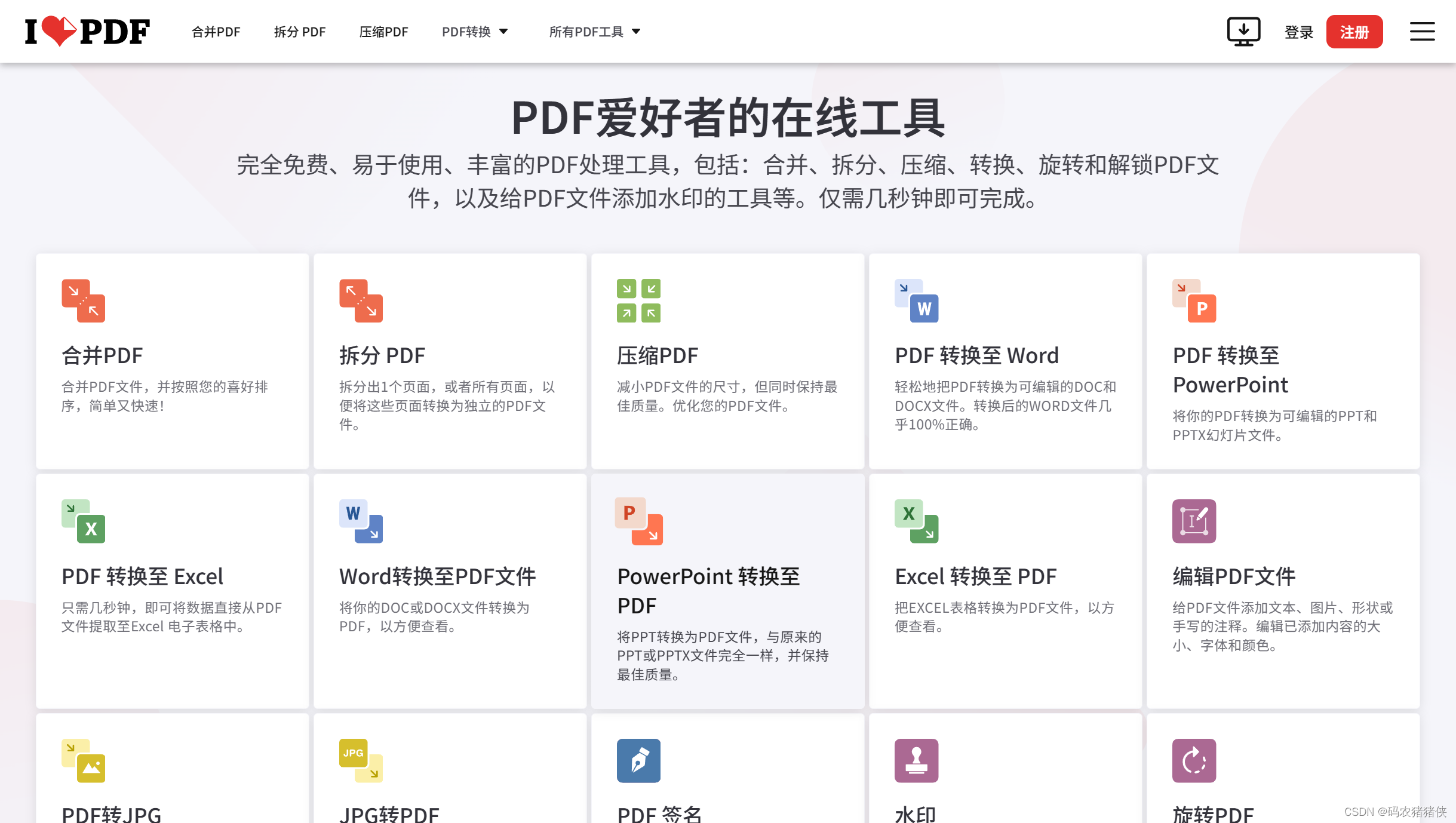Select 压缩PDF in the top navigation
Viewport: 1456px width, 823px height.
tap(383, 32)
